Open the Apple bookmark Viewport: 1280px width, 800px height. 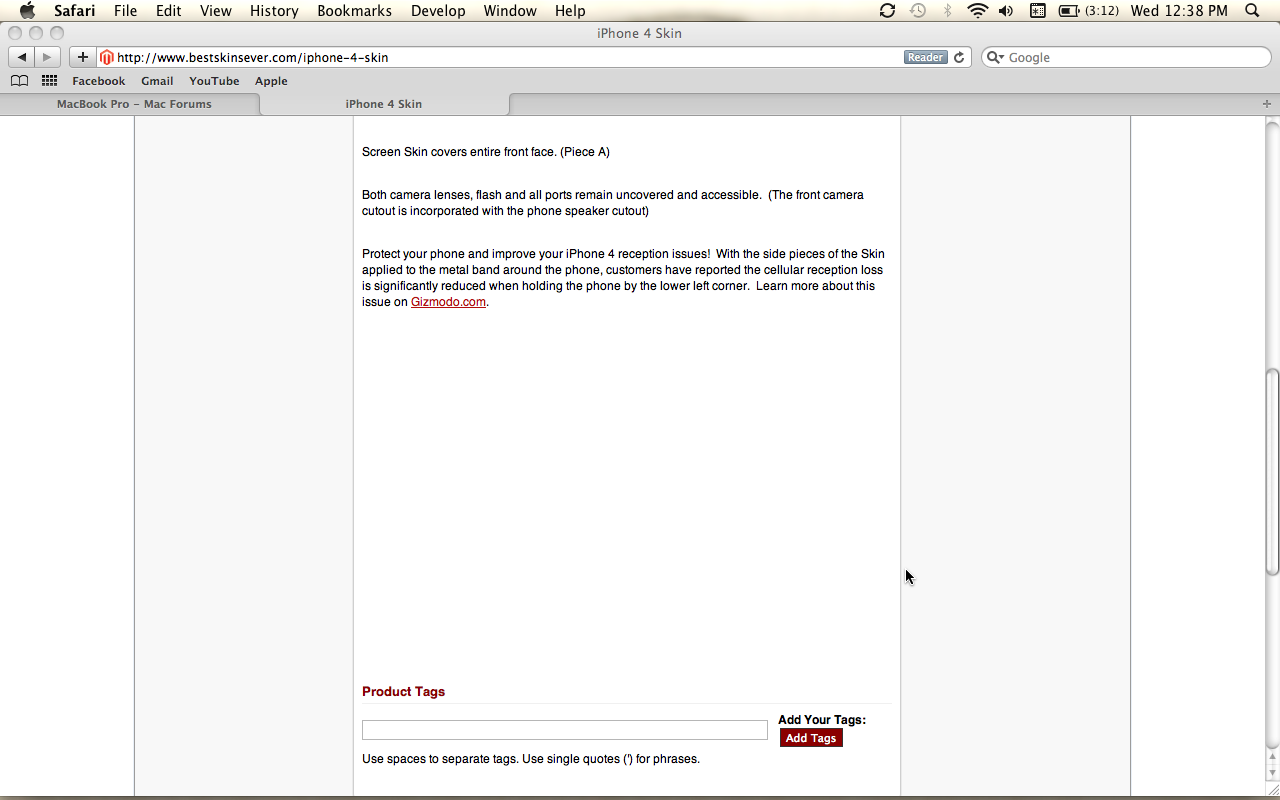pyautogui.click(x=271, y=81)
